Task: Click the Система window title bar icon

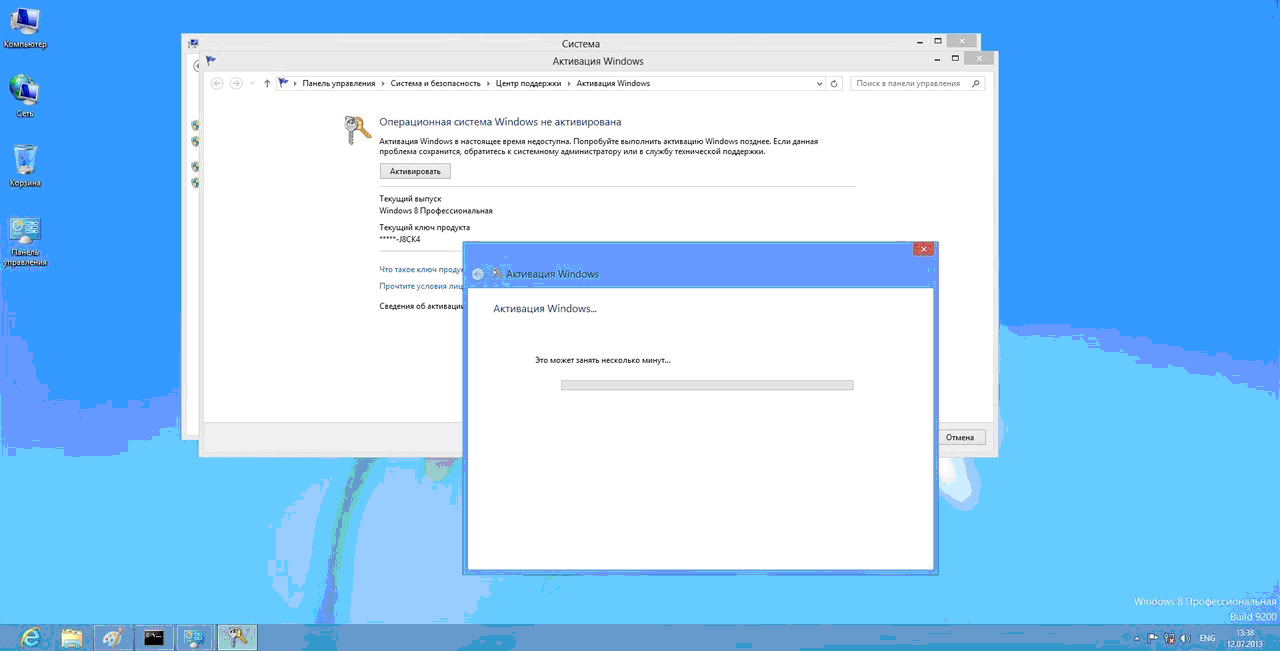Action: coord(193,43)
